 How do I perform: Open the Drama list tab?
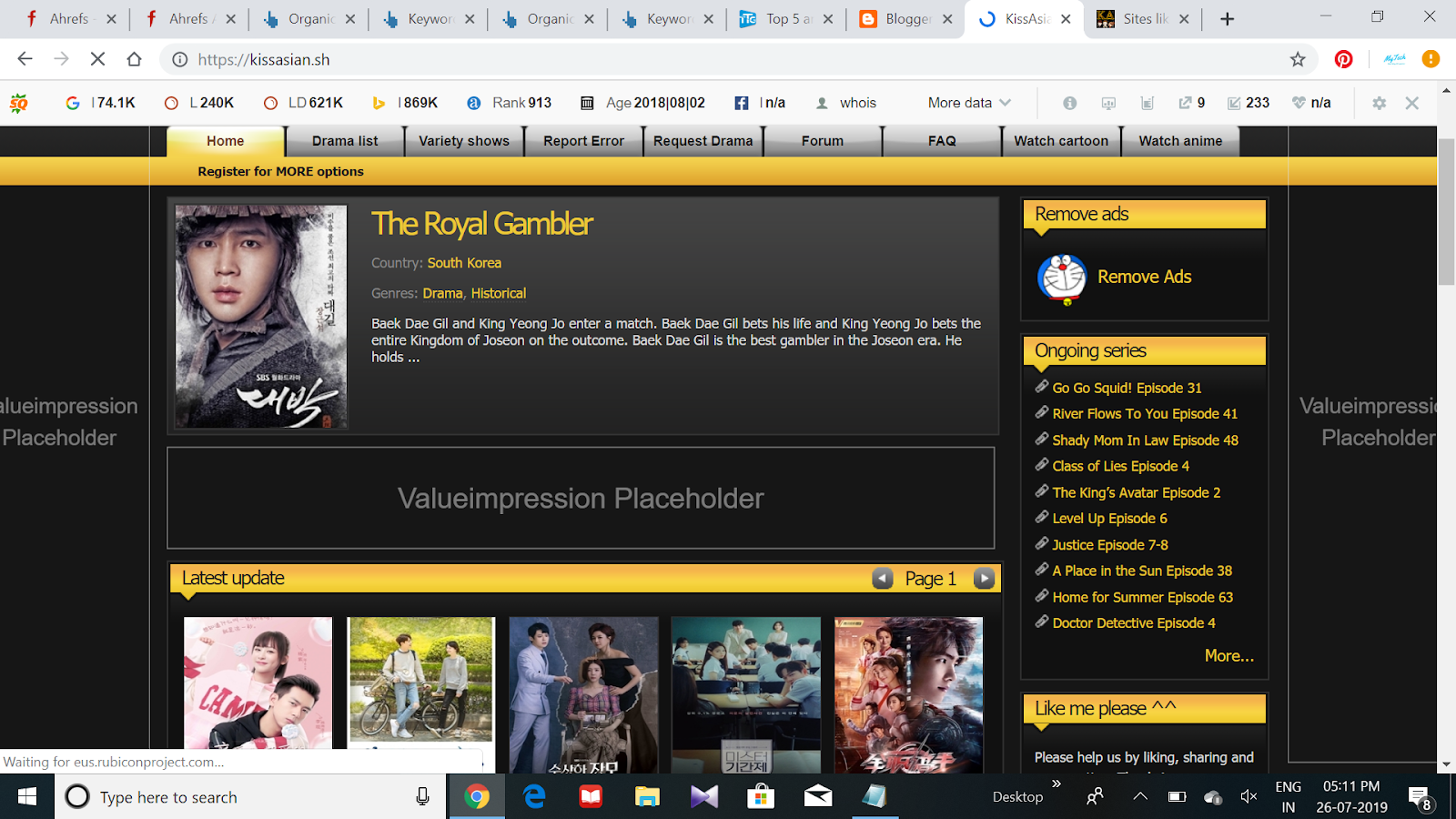tap(345, 141)
